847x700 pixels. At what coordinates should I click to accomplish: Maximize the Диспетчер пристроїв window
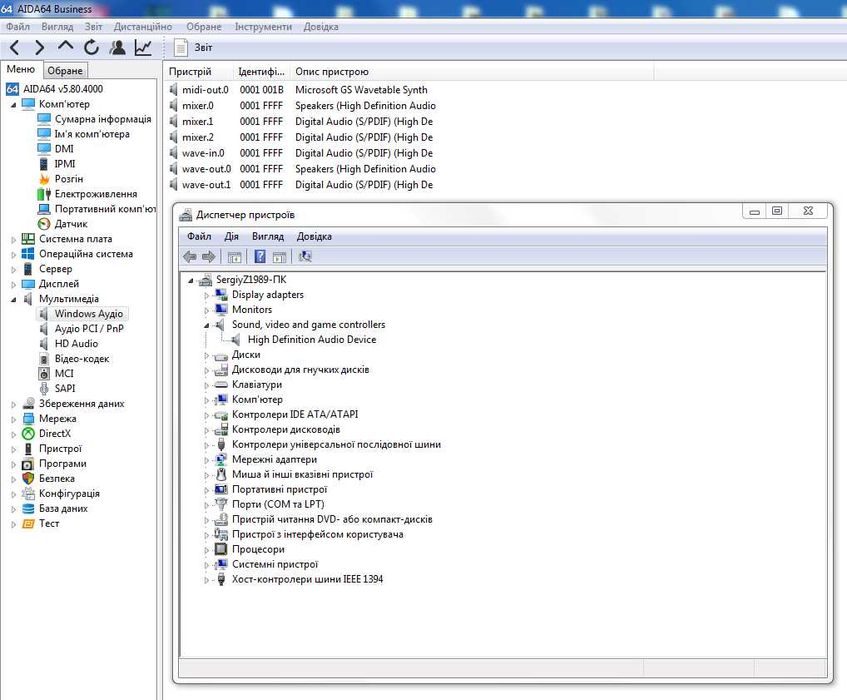(x=777, y=211)
